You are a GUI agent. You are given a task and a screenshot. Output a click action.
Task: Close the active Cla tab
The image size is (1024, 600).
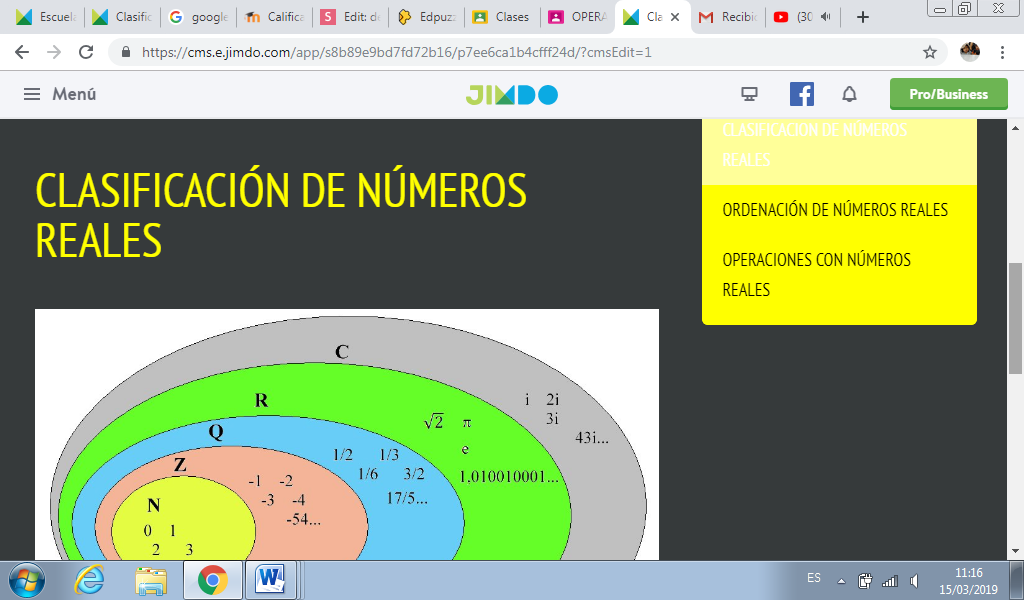pyautogui.click(x=675, y=17)
